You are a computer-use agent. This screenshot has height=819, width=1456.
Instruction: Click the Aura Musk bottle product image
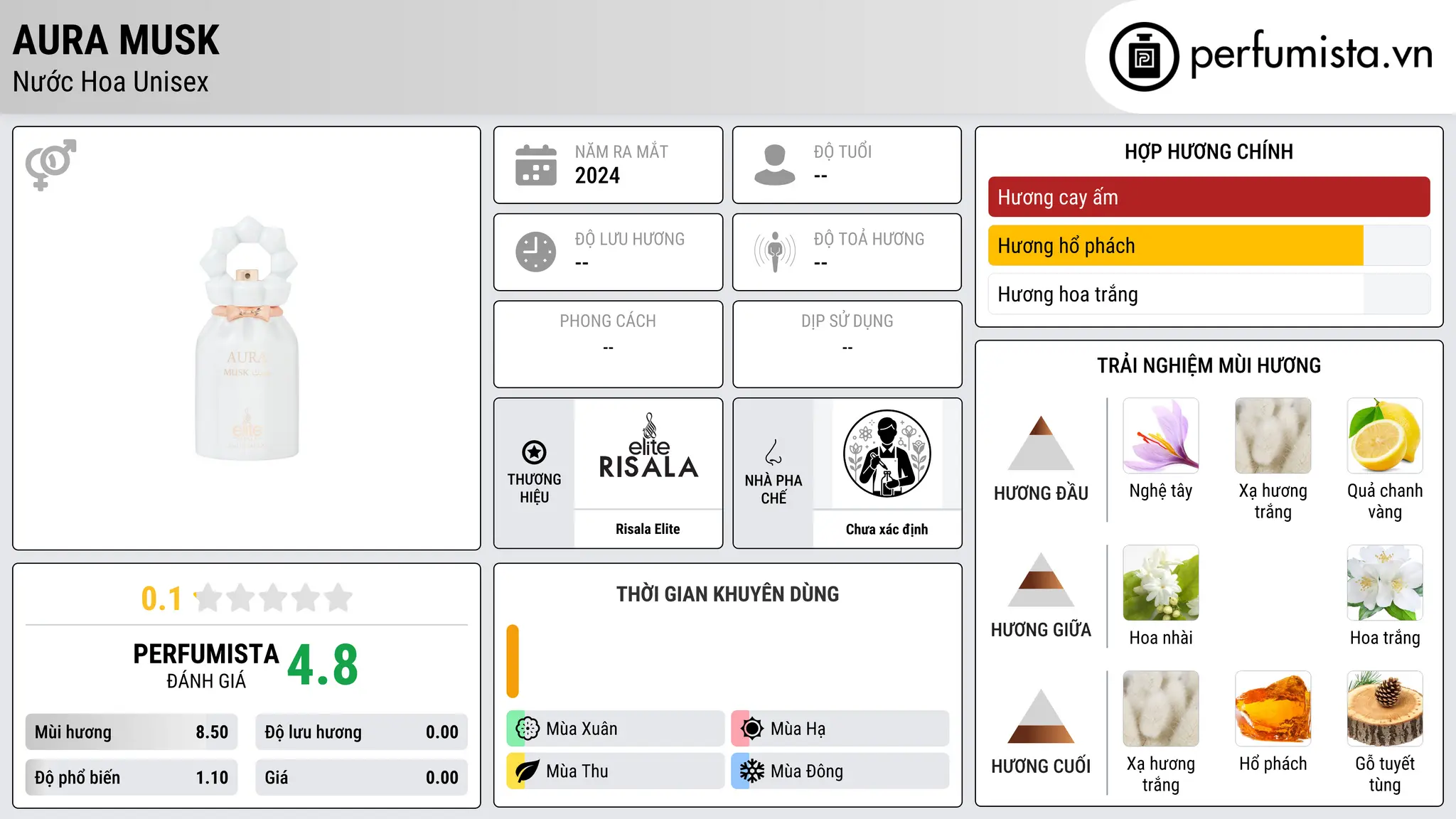[x=247, y=338]
